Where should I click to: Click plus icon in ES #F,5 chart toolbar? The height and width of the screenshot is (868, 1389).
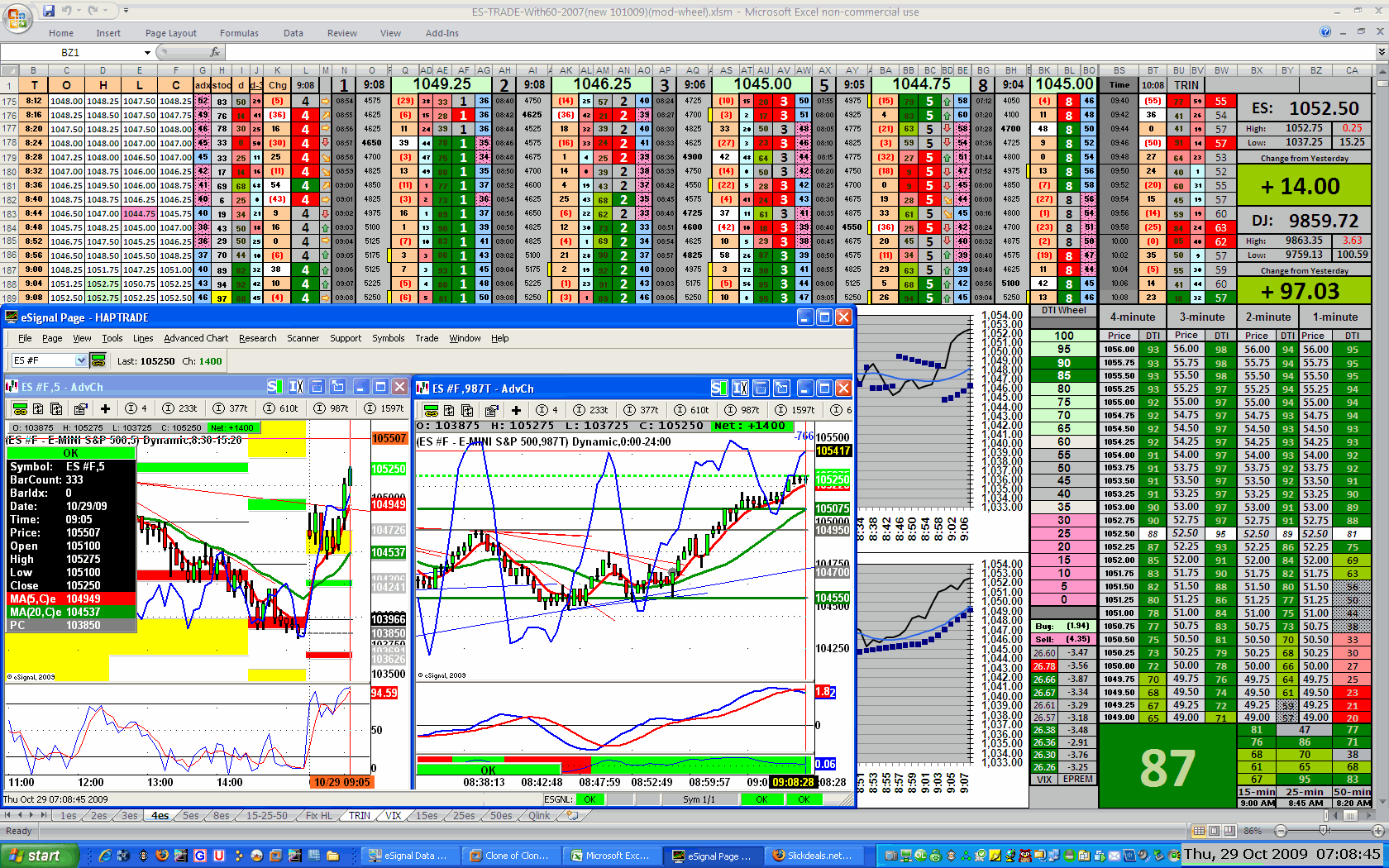105,408
